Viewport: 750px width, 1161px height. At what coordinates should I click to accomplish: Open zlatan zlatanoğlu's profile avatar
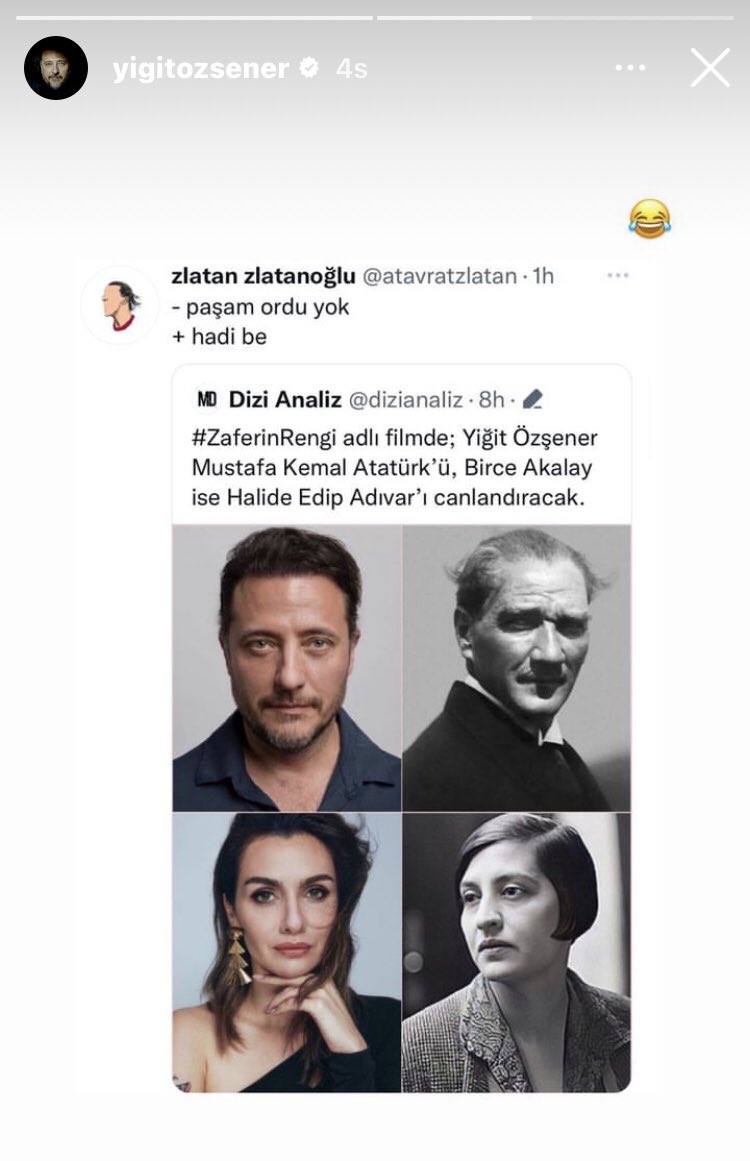119,305
